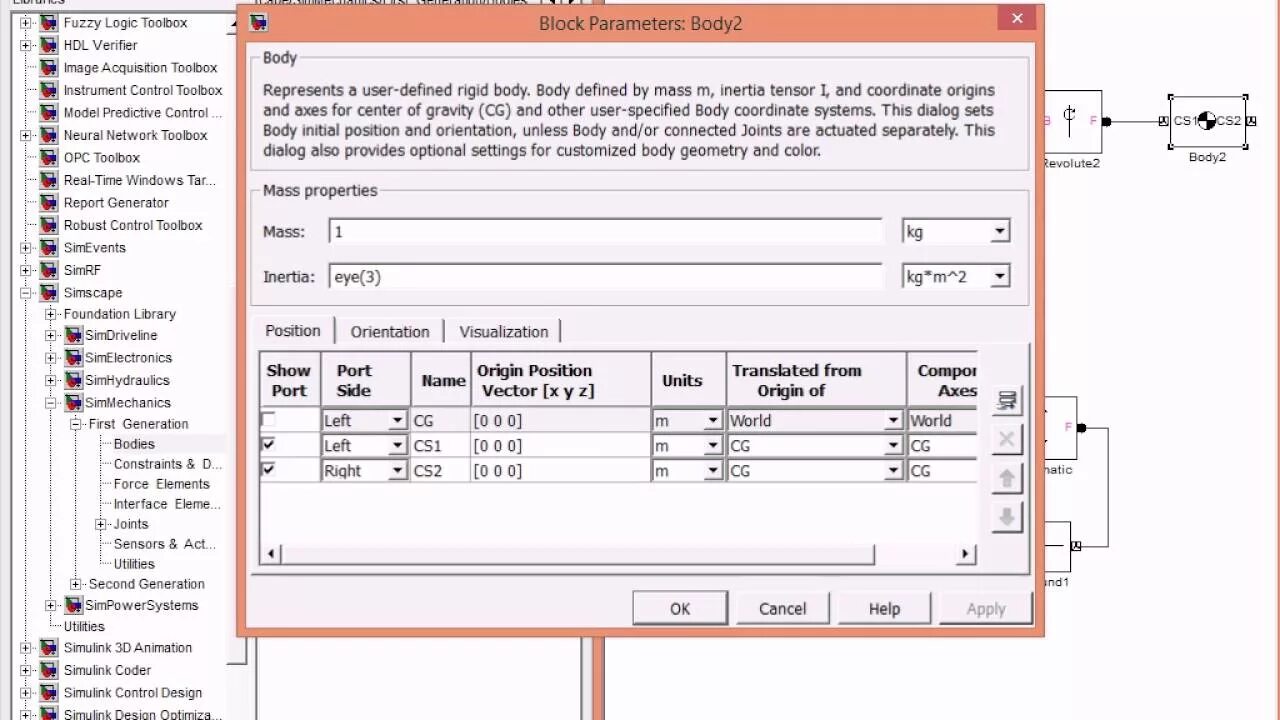This screenshot has height=720, width=1280.
Task: Click the Simulink Coder icon
Action: pyautogui.click(x=49, y=670)
